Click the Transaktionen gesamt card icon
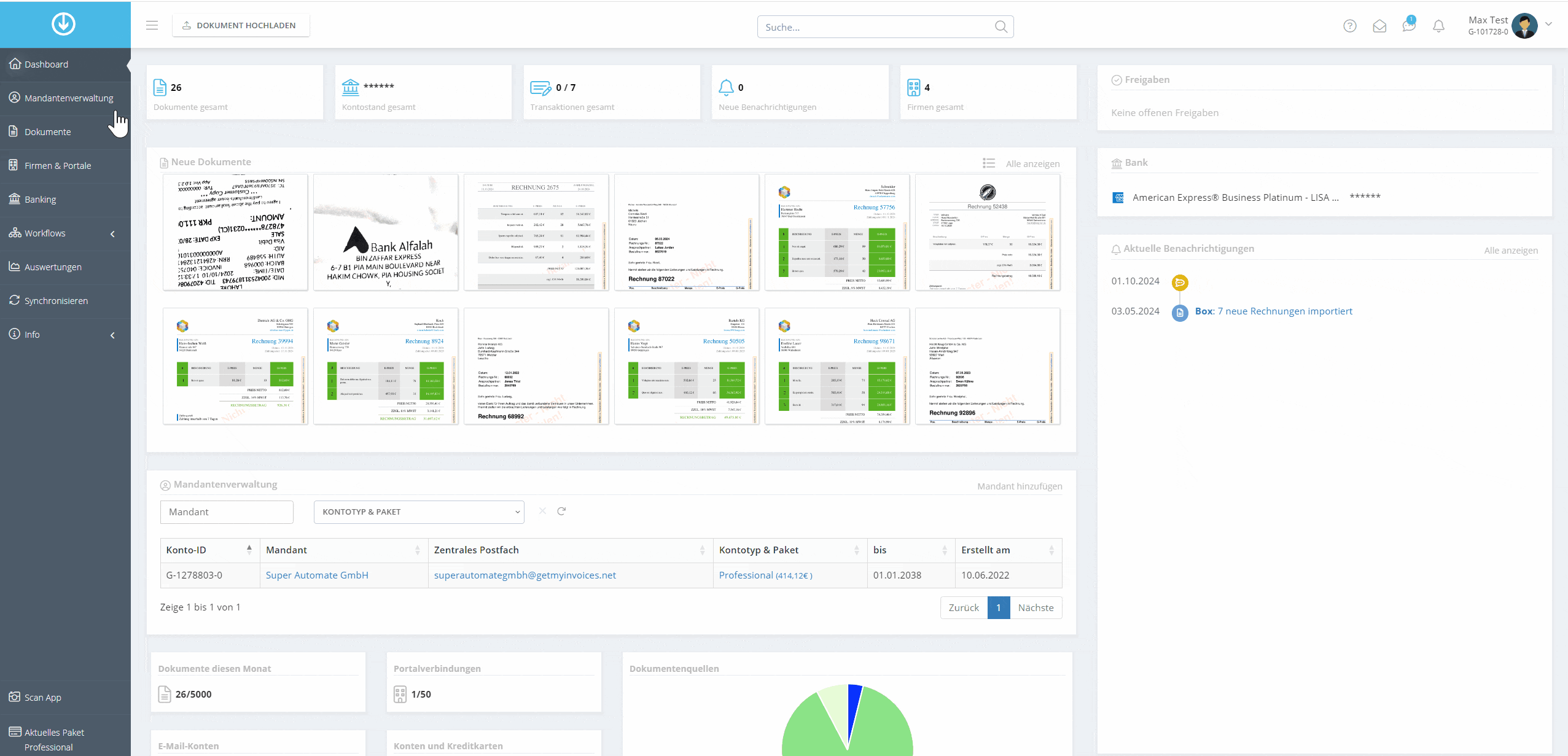The height and width of the screenshot is (756, 1568). pyautogui.click(x=540, y=88)
